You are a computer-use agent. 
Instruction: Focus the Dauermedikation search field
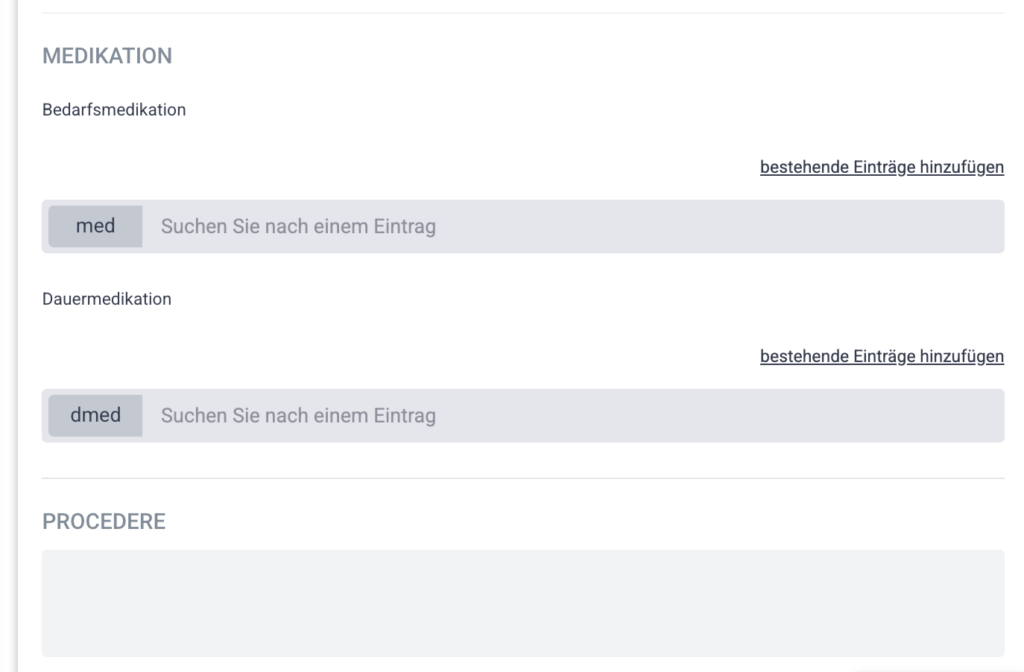570,415
